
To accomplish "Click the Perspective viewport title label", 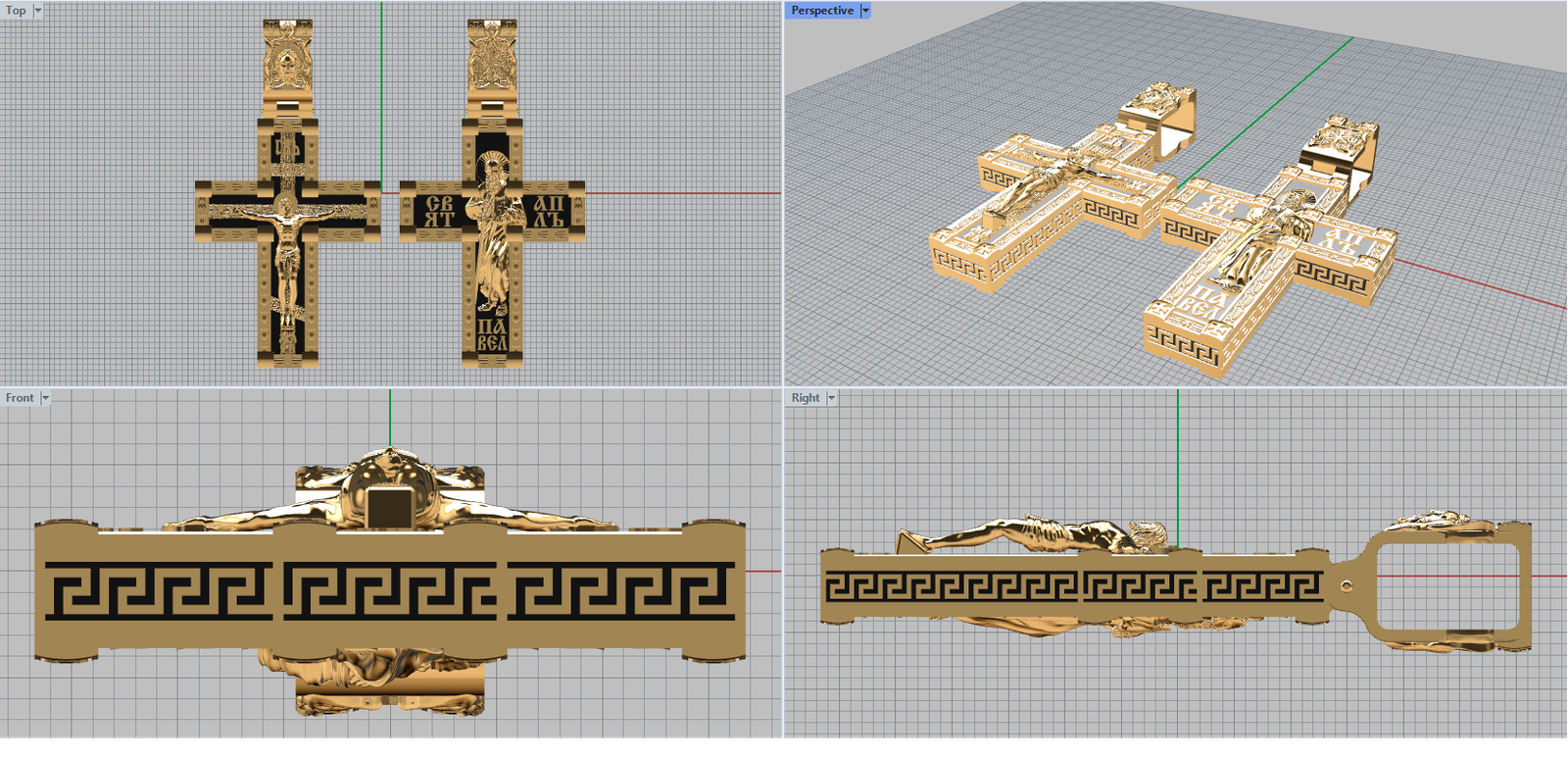I will [x=822, y=10].
